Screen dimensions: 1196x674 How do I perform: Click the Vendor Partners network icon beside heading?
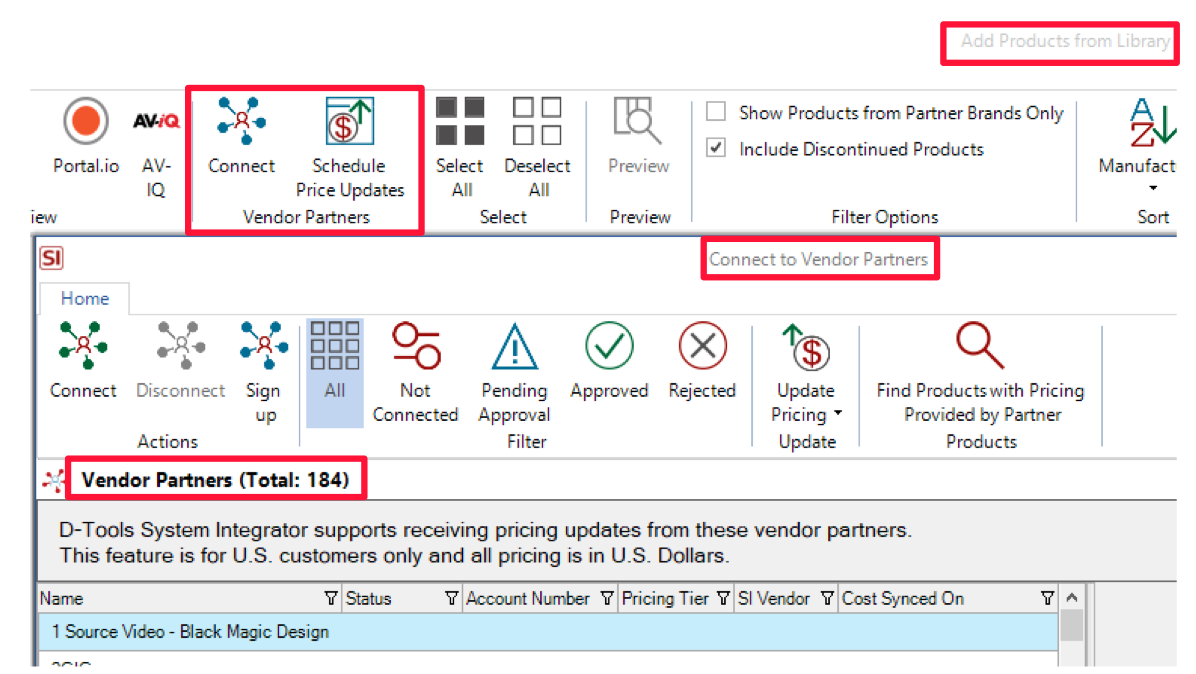(x=53, y=481)
